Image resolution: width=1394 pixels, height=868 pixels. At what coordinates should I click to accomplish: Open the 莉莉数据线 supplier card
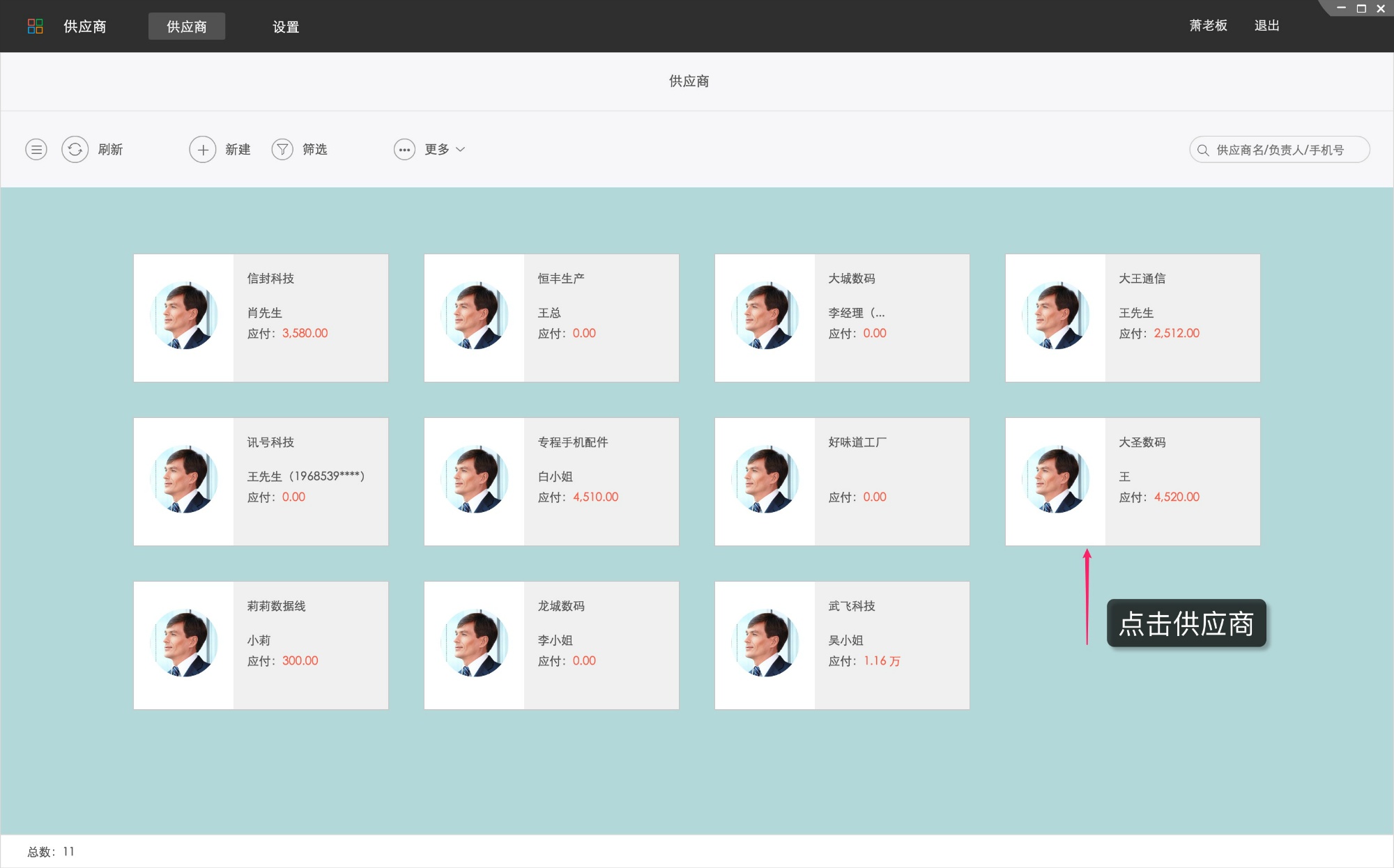tap(261, 644)
